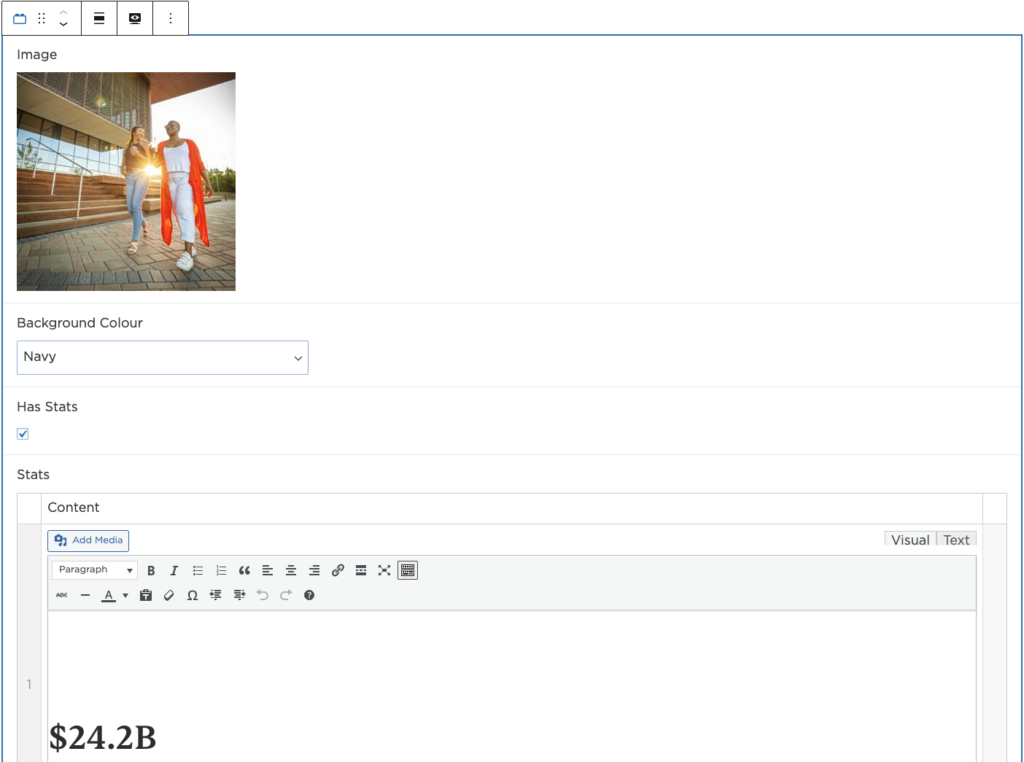Toggle the toolbar toggle (kitchen sink) button
The height and width of the screenshot is (762, 1024).
tap(407, 570)
